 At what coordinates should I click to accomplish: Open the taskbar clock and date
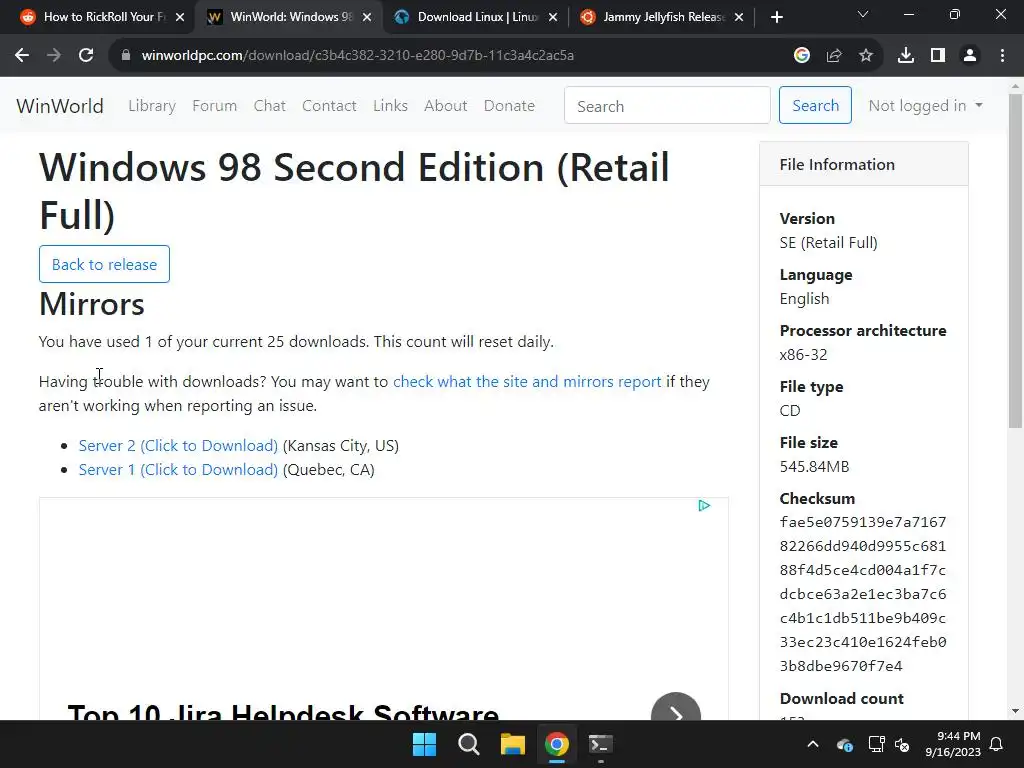953,744
